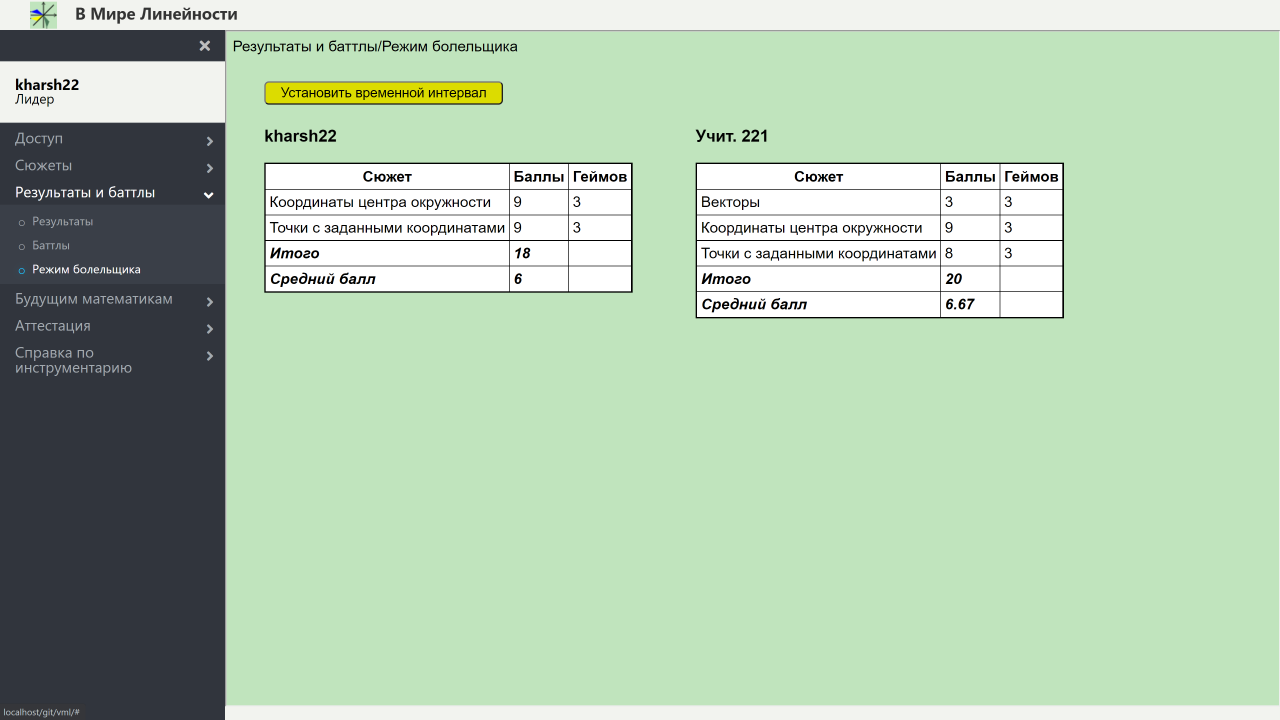Open the Будущим математикам menu section
The height and width of the screenshot is (720, 1280).
tap(94, 300)
